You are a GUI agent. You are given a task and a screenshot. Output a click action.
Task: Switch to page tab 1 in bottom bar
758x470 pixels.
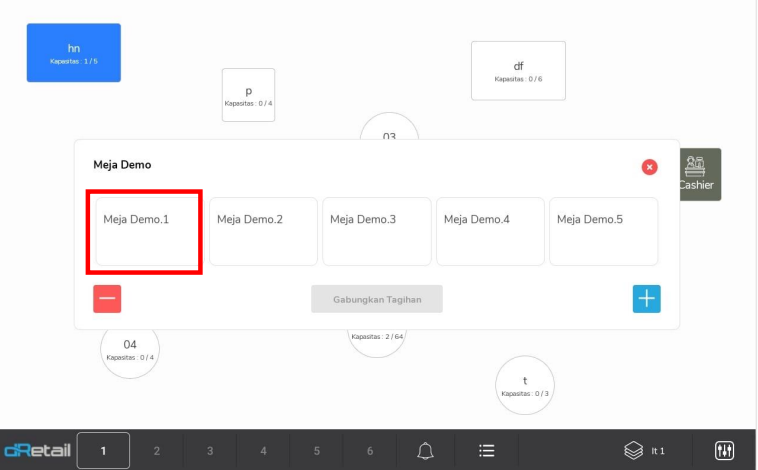(x=103, y=451)
